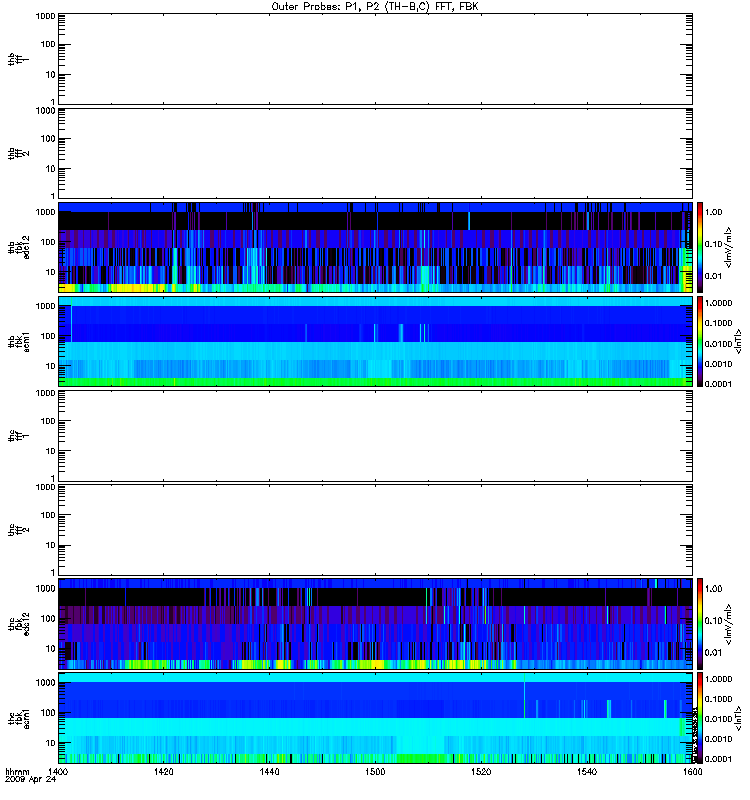Click the '1400' time axis label
The height and width of the screenshot is (800, 750).
[58, 771]
